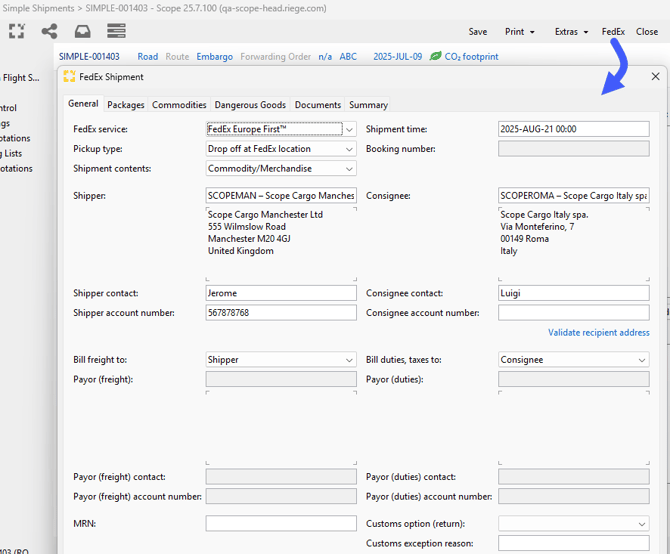Expand the Bill duties, taxes to dropdown
670x554 pixels.
(642, 360)
